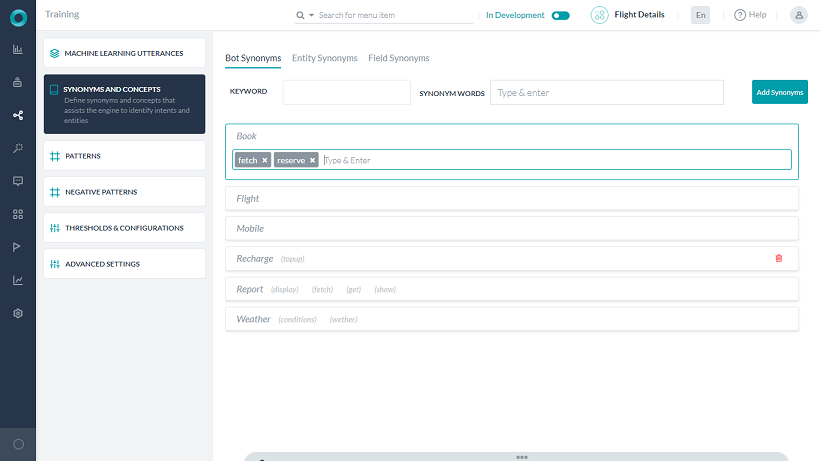820x461 pixels.
Task: Click the (topup) synonym of Recharge
Action: (292, 259)
